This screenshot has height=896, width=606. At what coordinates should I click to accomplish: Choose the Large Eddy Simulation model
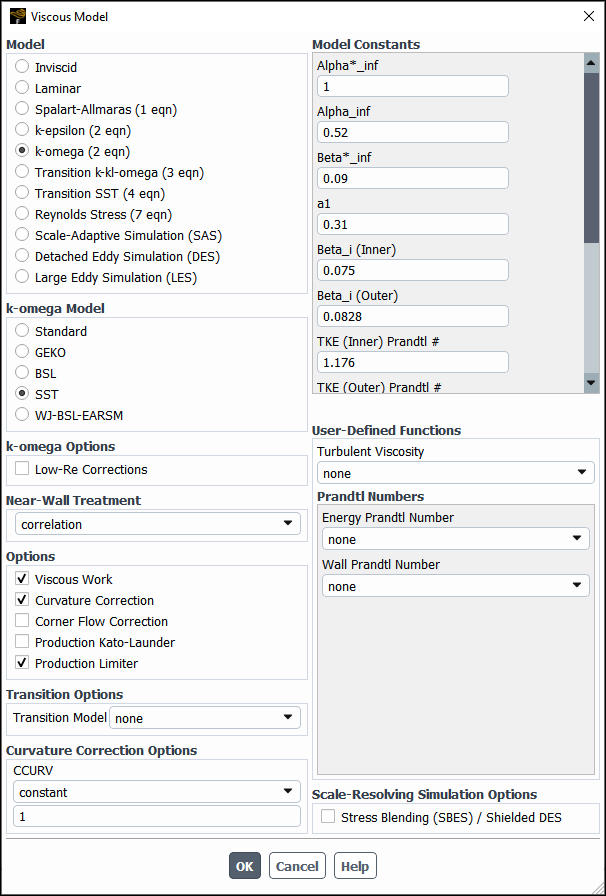tap(22, 277)
